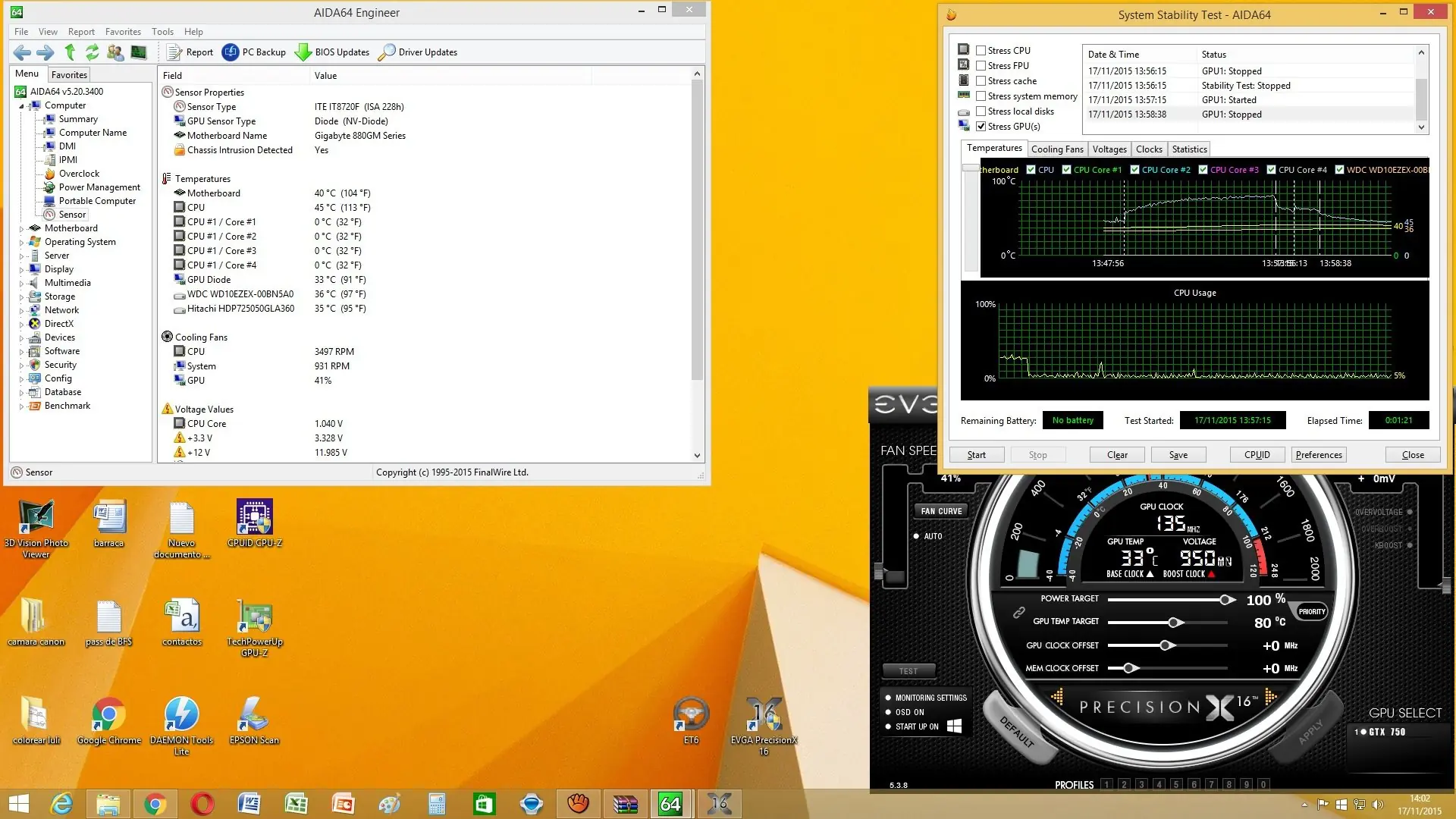Open the EVGA PrecisionX 16 desktop shortcut
Image resolution: width=1456 pixels, height=819 pixels.
tap(764, 726)
